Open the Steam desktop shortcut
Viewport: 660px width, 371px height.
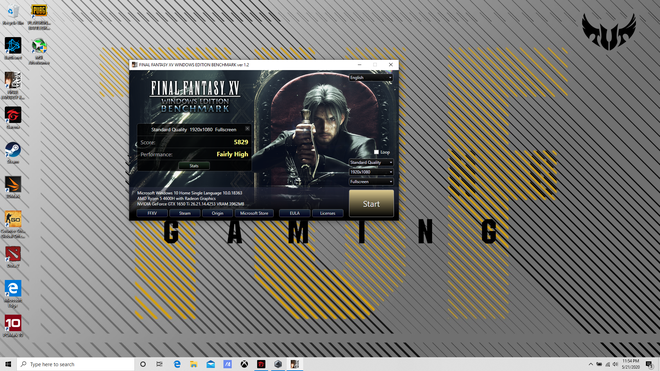tap(13, 150)
